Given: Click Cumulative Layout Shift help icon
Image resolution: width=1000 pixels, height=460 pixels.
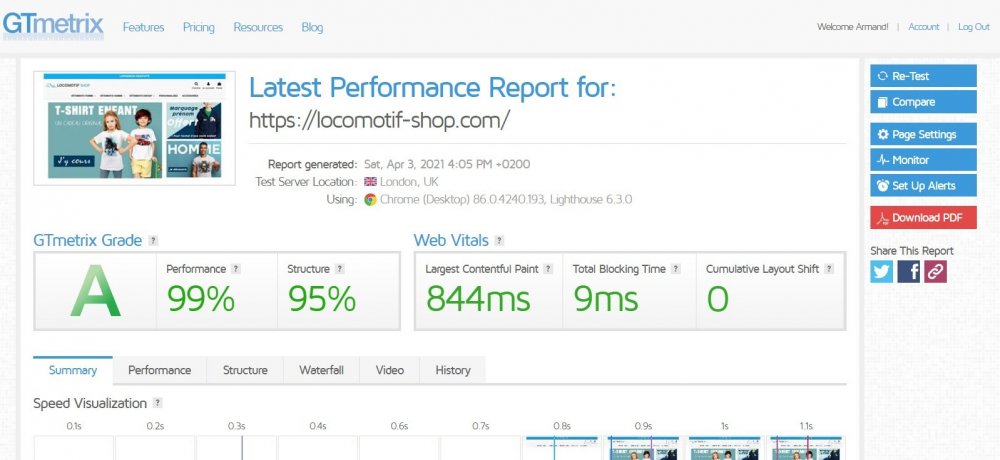Looking at the screenshot, I should [828, 269].
